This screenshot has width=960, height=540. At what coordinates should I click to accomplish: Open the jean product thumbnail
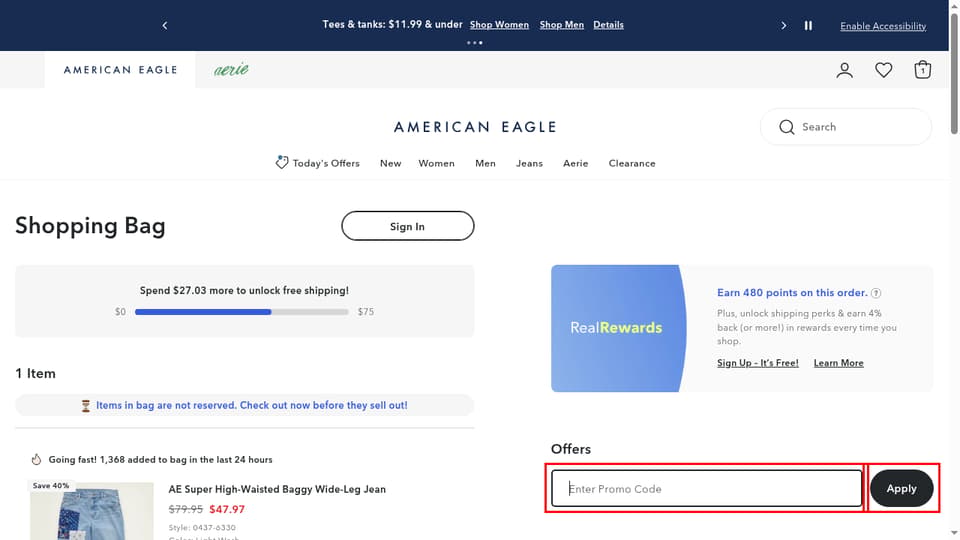click(92, 511)
